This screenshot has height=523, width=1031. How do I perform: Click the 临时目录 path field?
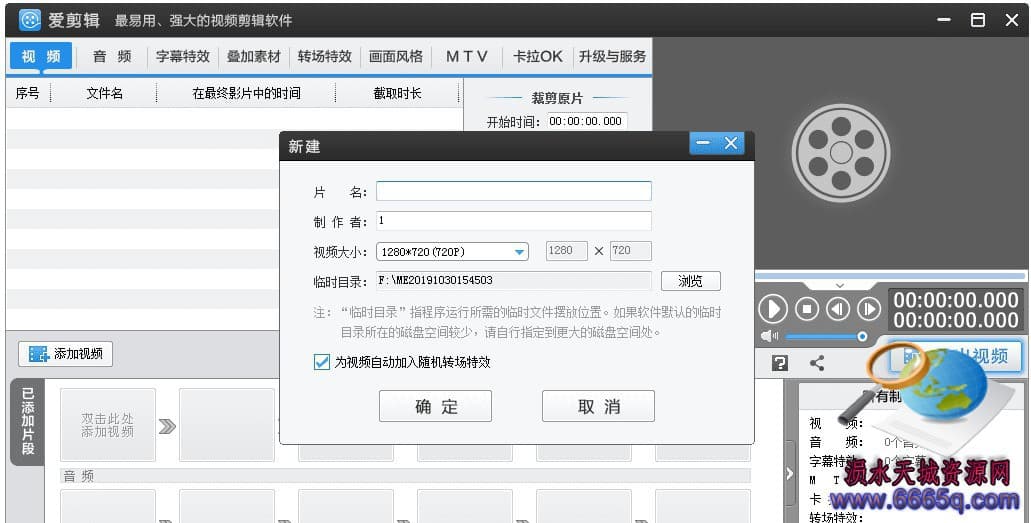click(x=514, y=281)
